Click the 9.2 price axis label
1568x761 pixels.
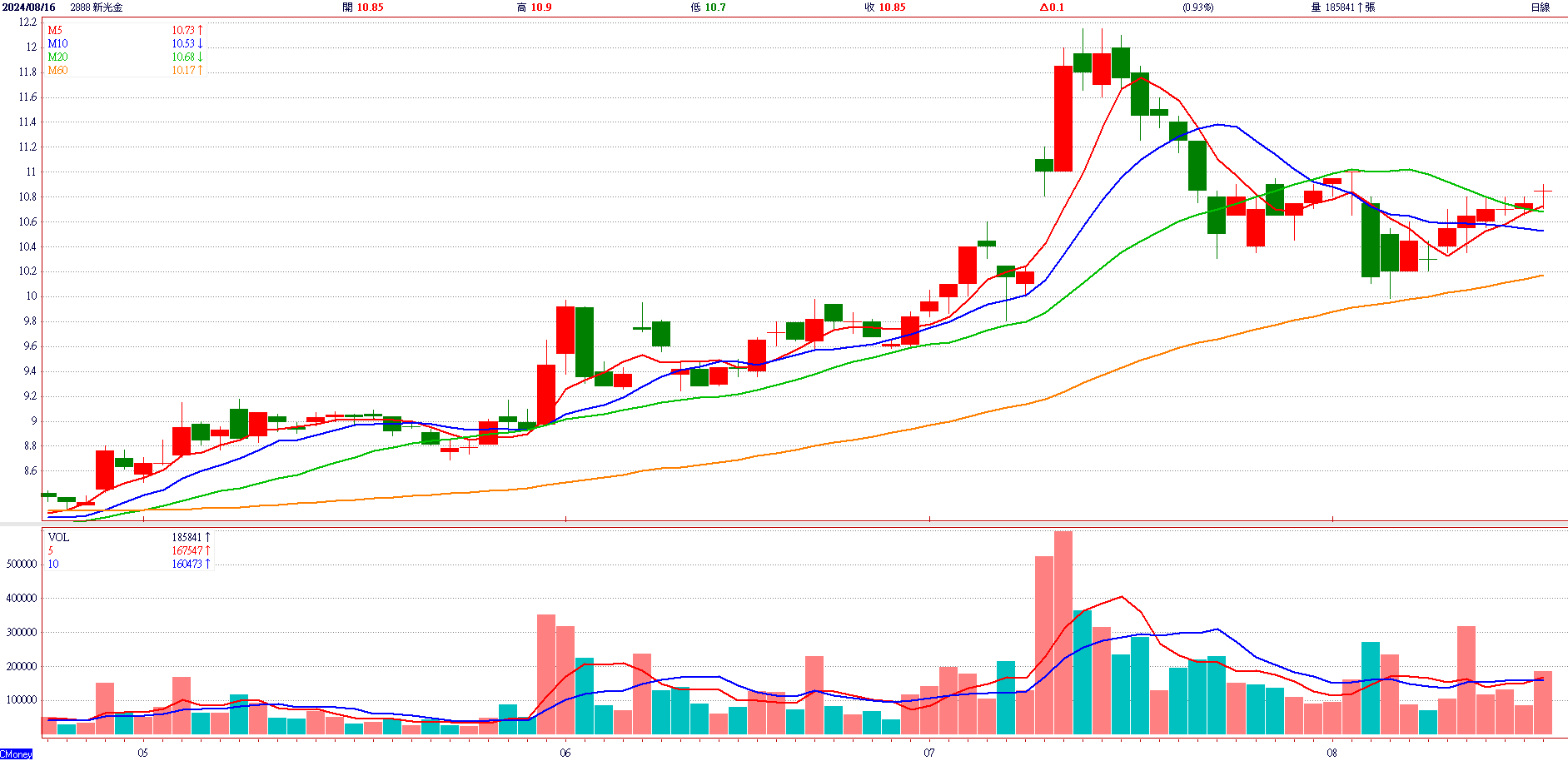point(30,396)
